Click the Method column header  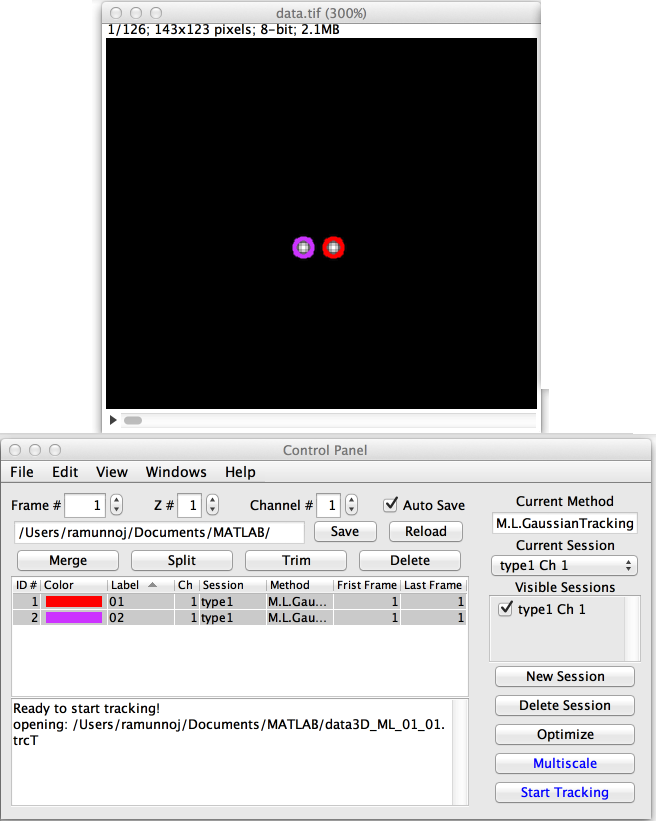point(300,585)
